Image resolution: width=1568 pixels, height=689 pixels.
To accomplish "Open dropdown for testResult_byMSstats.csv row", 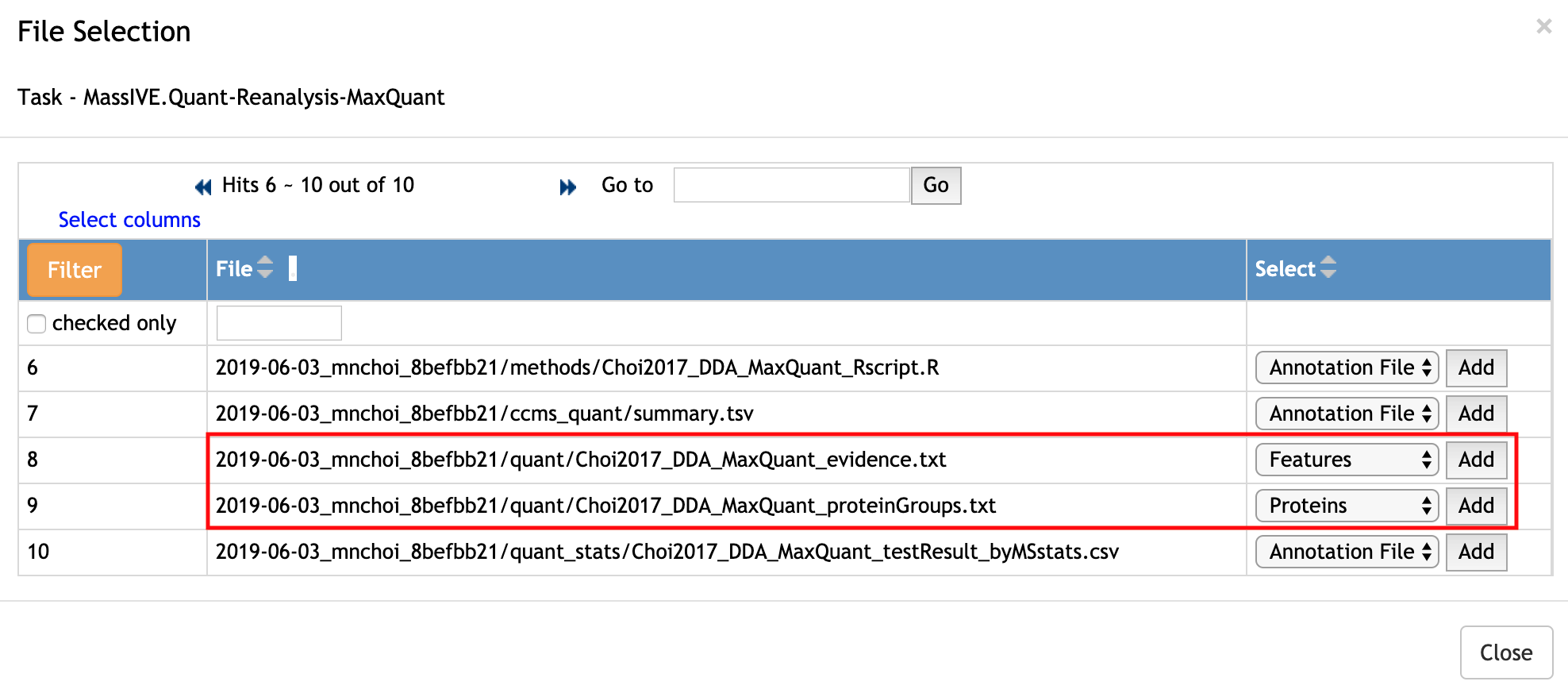I will point(1346,552).
